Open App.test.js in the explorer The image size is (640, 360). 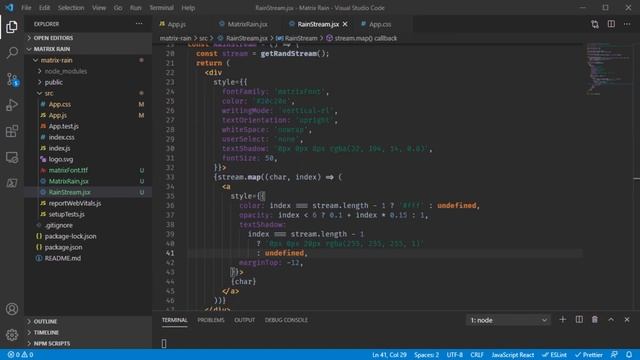click(x=88, y=126)
